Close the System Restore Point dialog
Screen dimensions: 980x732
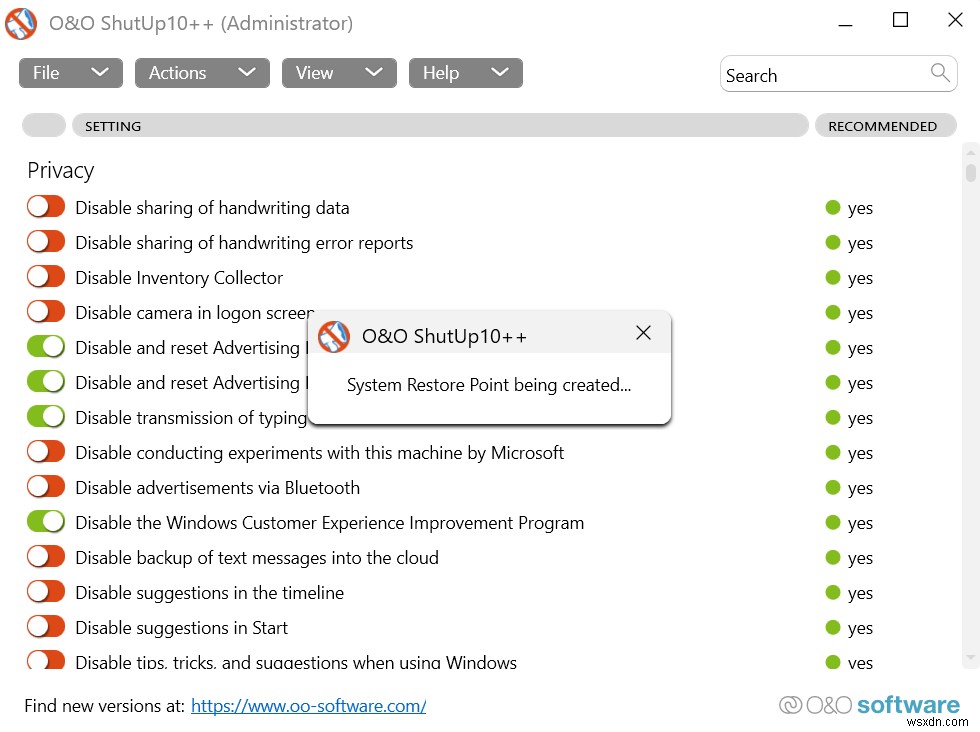point(643,333)
